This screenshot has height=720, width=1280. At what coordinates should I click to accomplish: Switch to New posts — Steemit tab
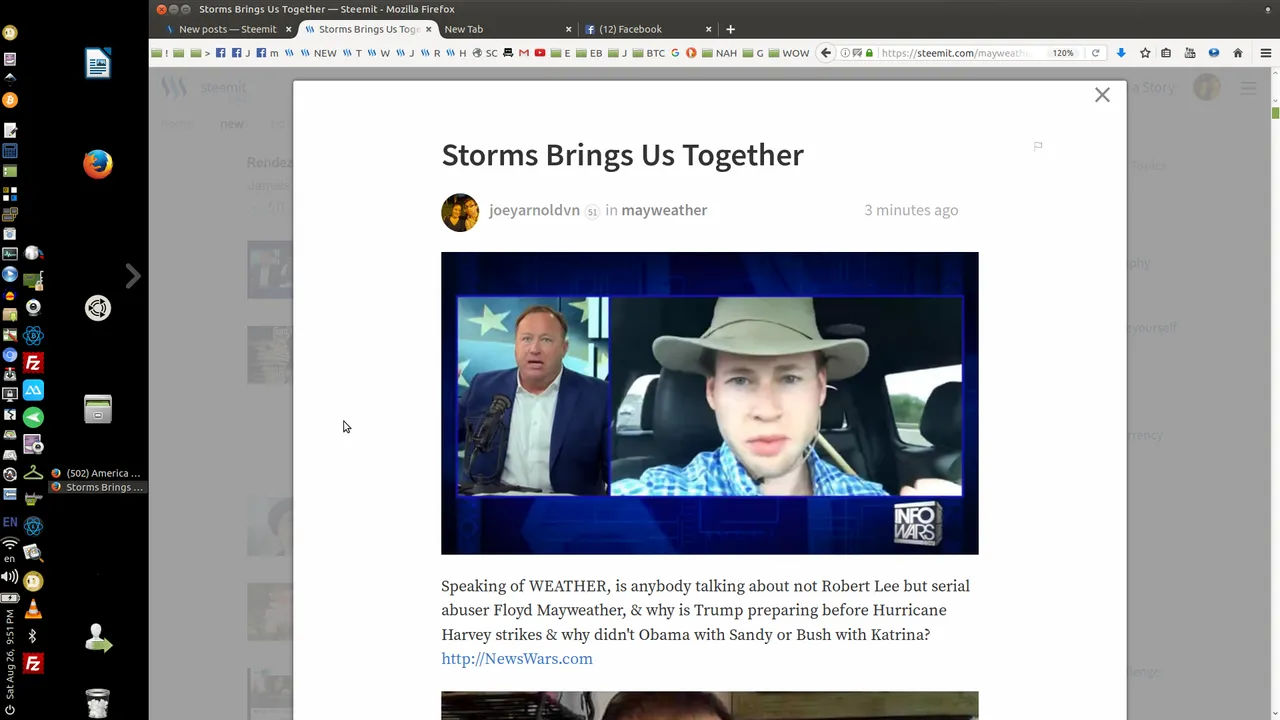tap(228, 29)
